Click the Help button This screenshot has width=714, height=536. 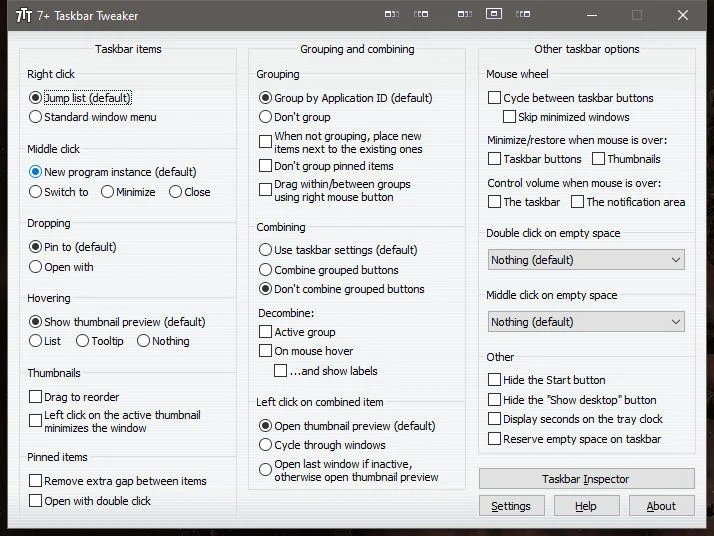586,506
